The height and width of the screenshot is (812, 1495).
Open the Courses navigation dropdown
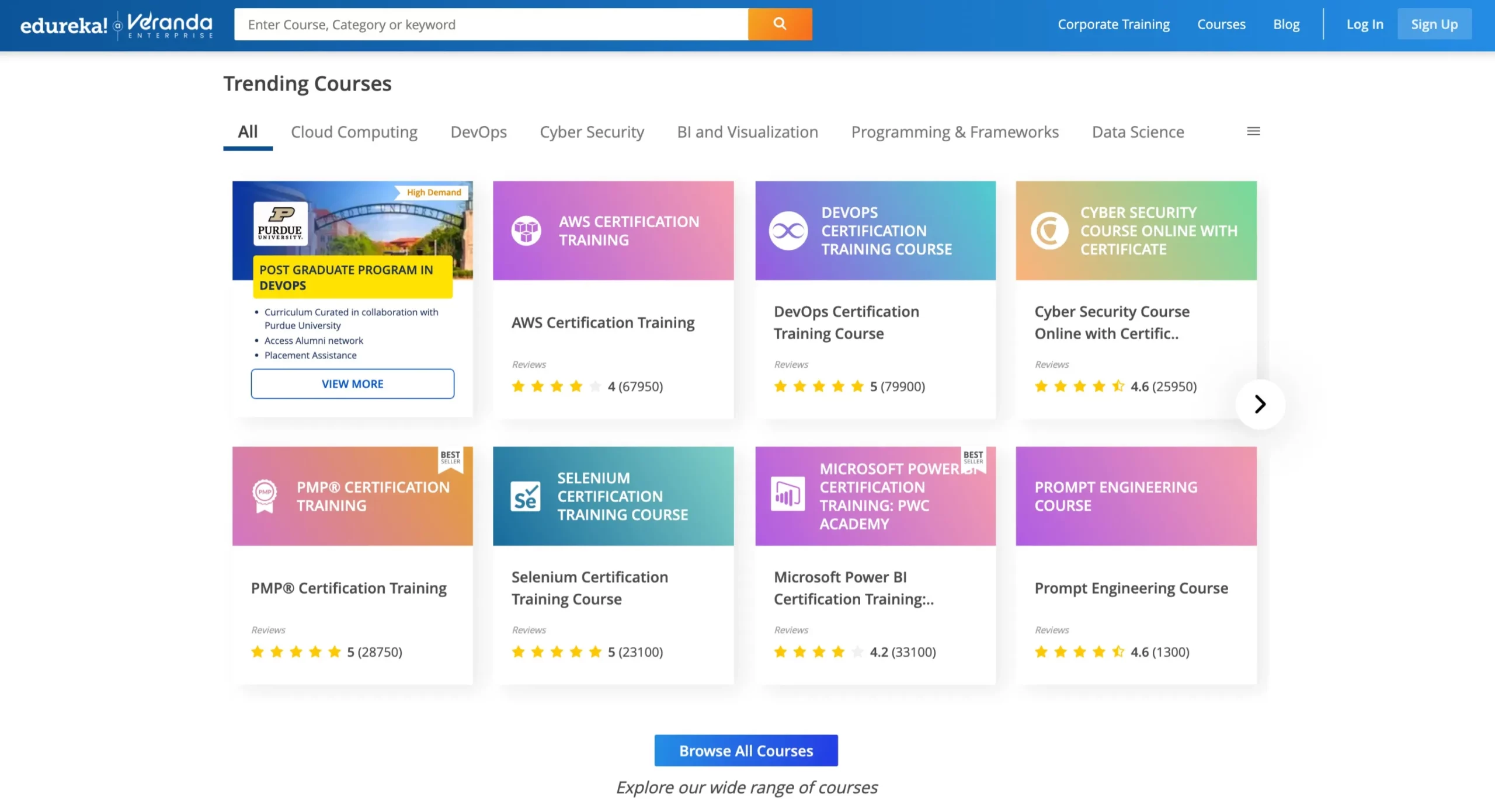[x=1221, y=23]
